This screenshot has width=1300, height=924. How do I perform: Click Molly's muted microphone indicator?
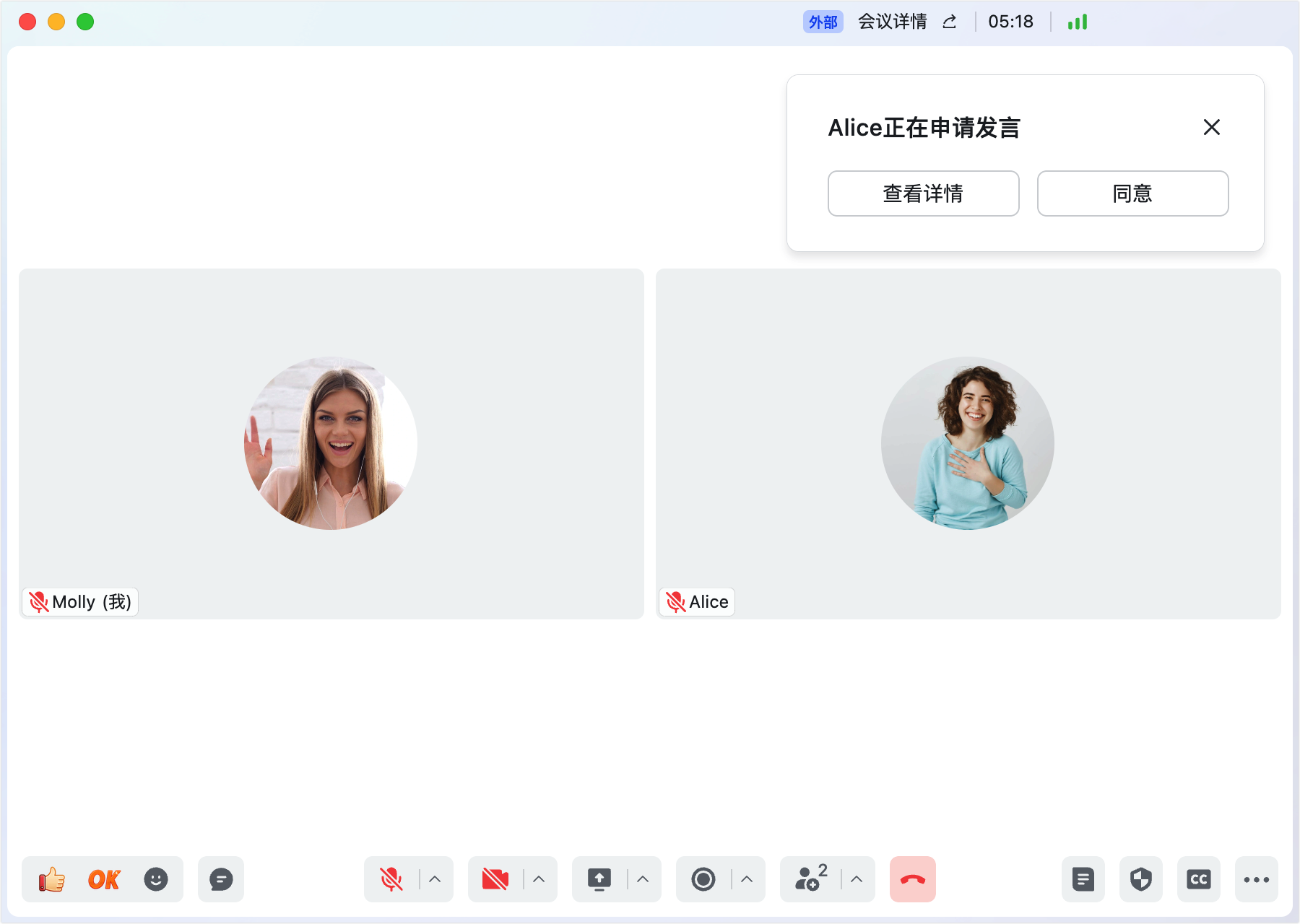[x=38, y=602]
